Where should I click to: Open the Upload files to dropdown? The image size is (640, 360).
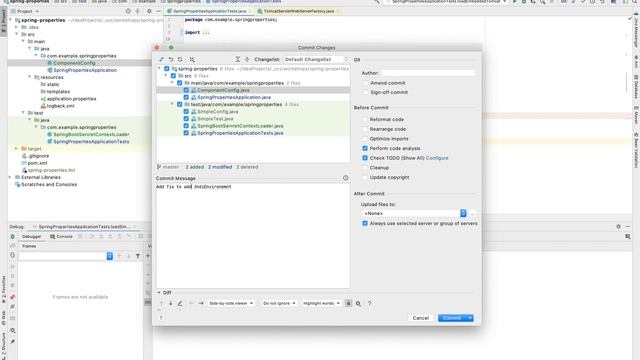[414, 213]
